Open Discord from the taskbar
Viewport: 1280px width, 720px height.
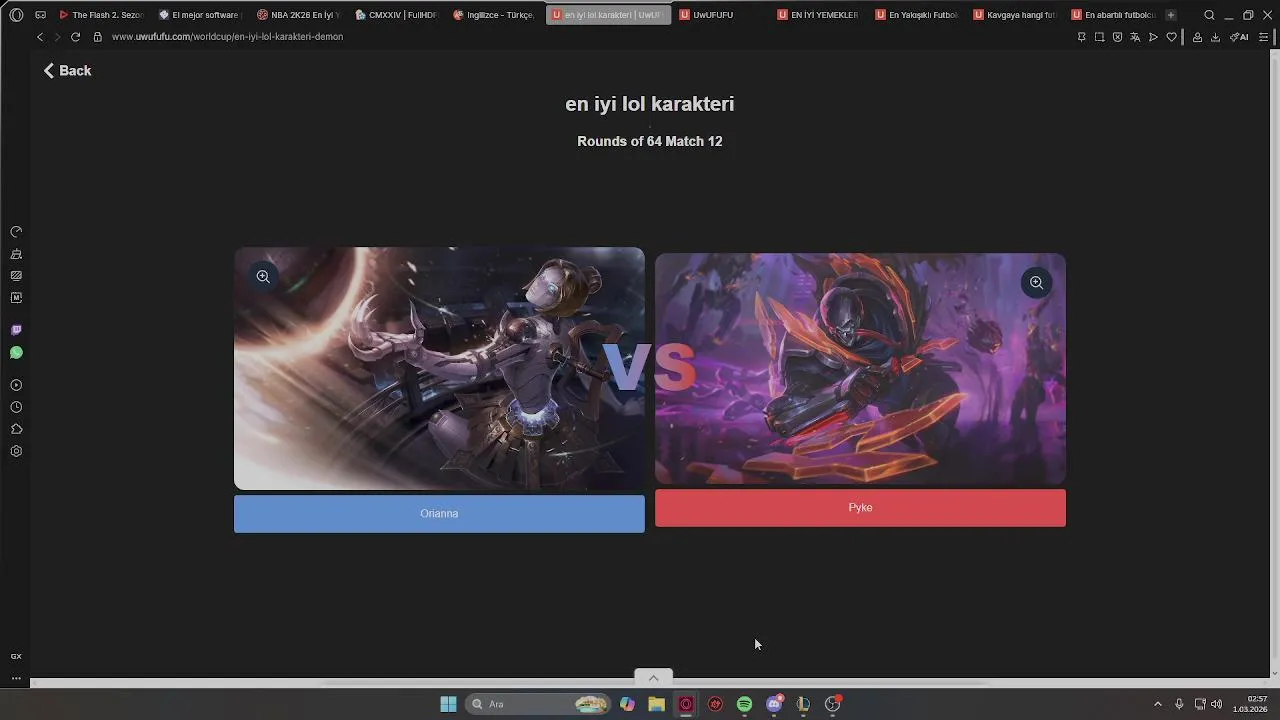coord(774,704)
